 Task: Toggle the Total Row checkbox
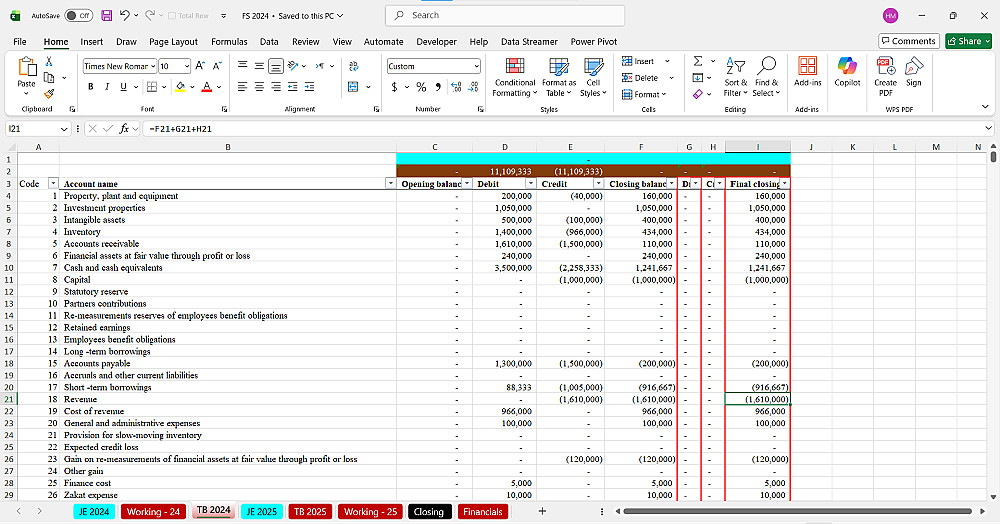pos(172,16)
